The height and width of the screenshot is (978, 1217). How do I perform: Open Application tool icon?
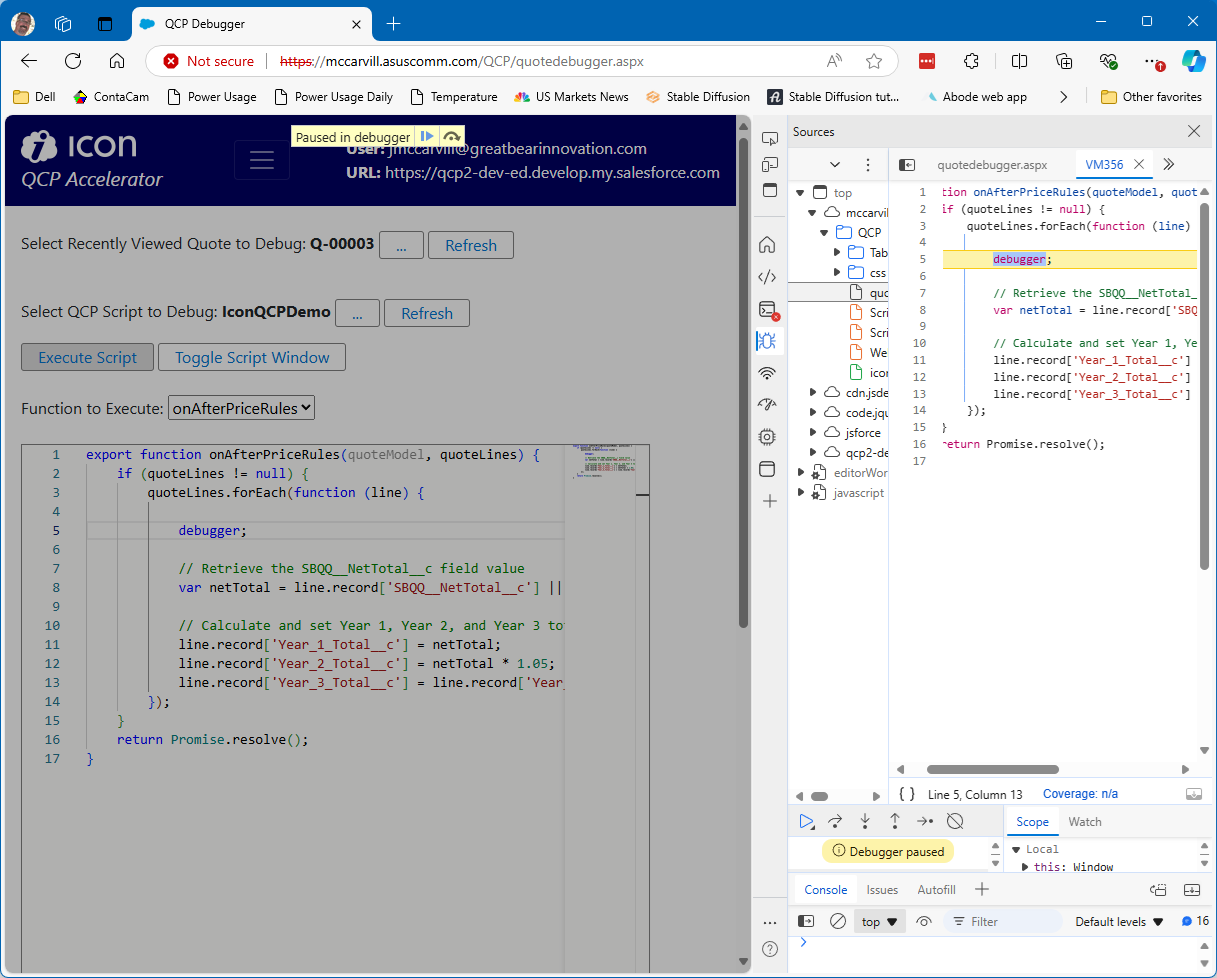click(x=768, y=469)
